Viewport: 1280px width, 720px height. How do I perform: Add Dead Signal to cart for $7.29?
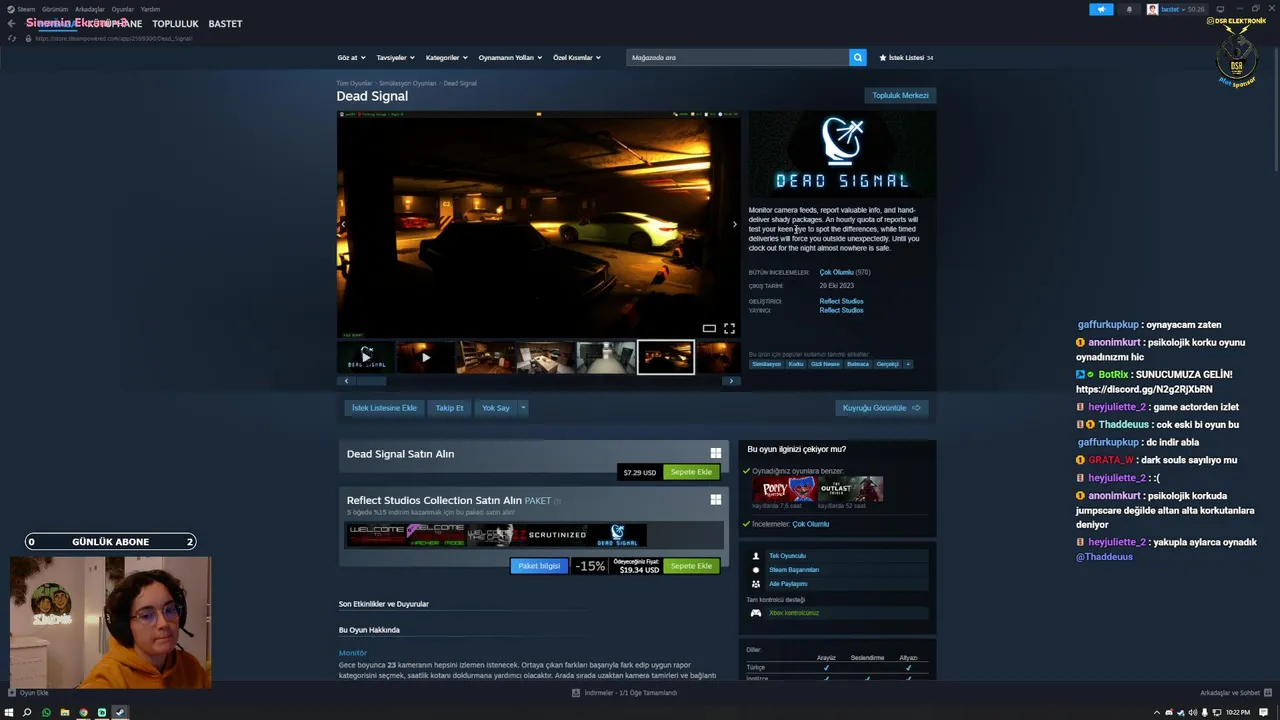[x=691, y=472]
